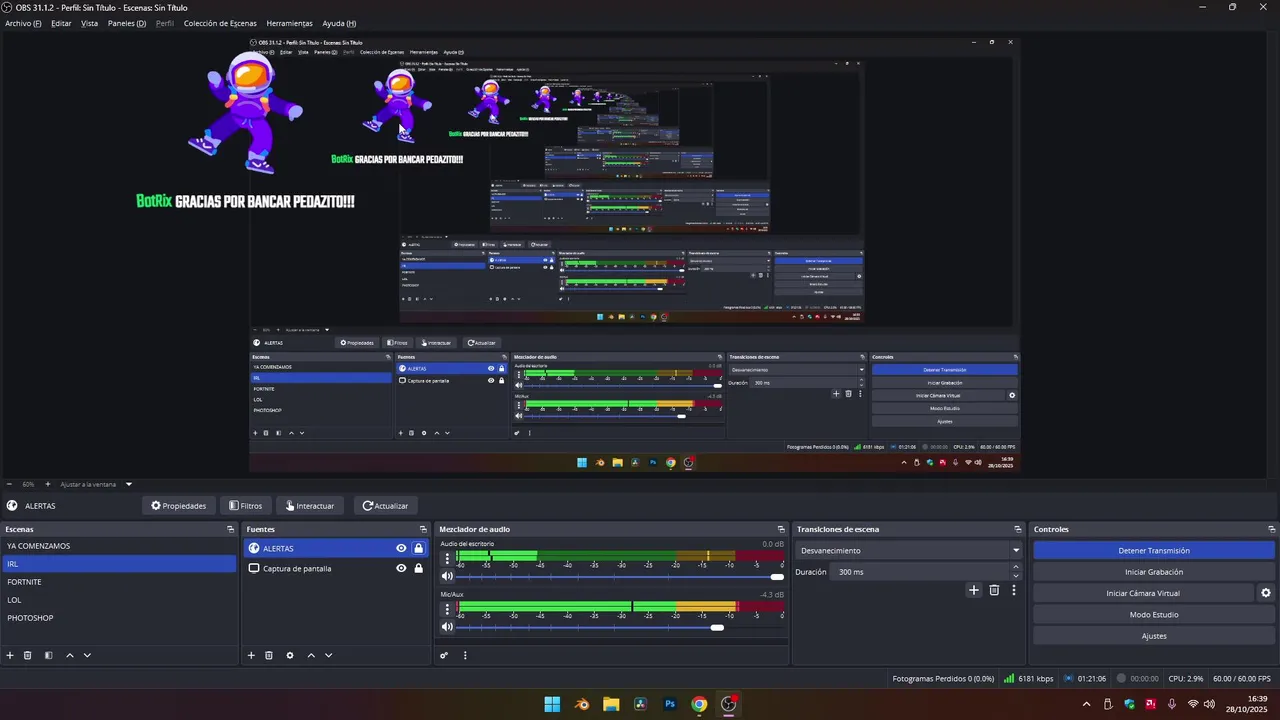Open audio mixer options three-dot menu
This screenshot has height=720, width=1280.
[465, 655]
